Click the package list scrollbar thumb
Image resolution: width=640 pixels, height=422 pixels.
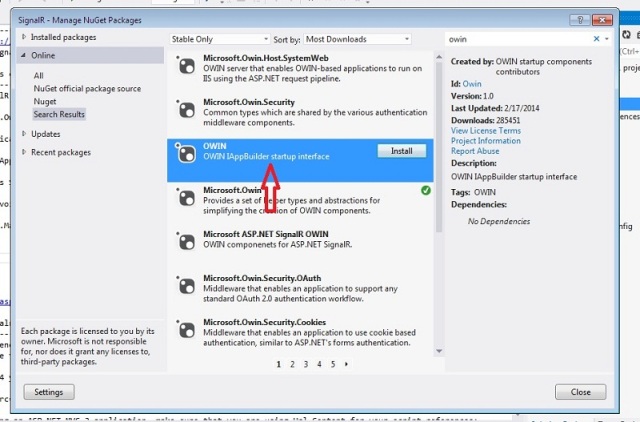point(439,147)
